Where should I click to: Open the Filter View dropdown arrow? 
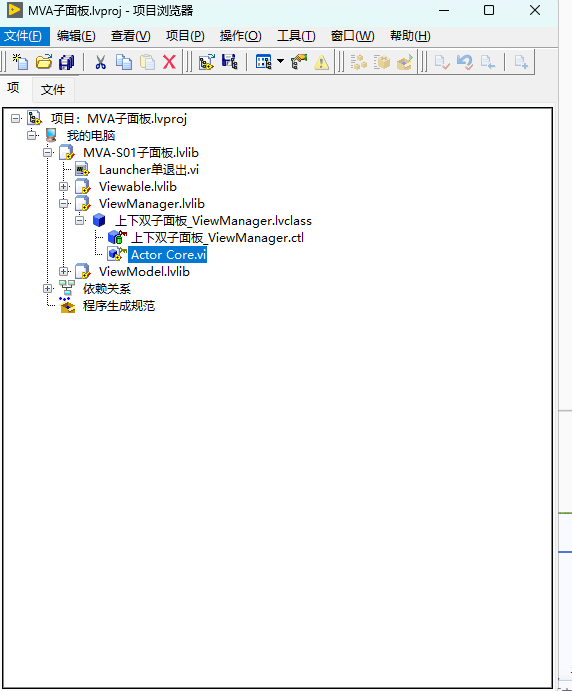click(281, 61)
